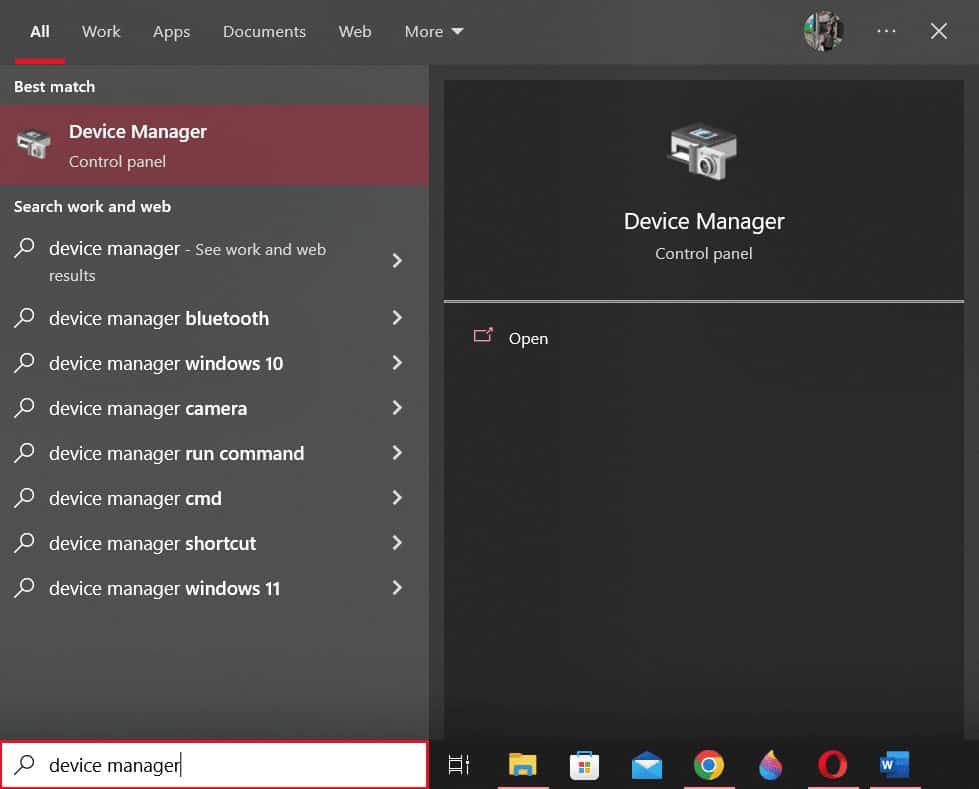Click Open in the preview pane
This screenshot has height=789, width=979.
(x=528, y=338)
